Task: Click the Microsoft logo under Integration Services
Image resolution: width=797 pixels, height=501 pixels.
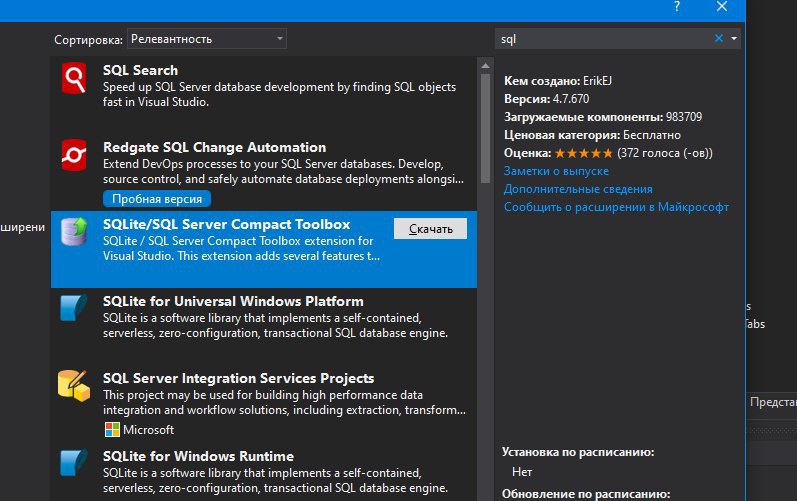Action: click(112, 430)
